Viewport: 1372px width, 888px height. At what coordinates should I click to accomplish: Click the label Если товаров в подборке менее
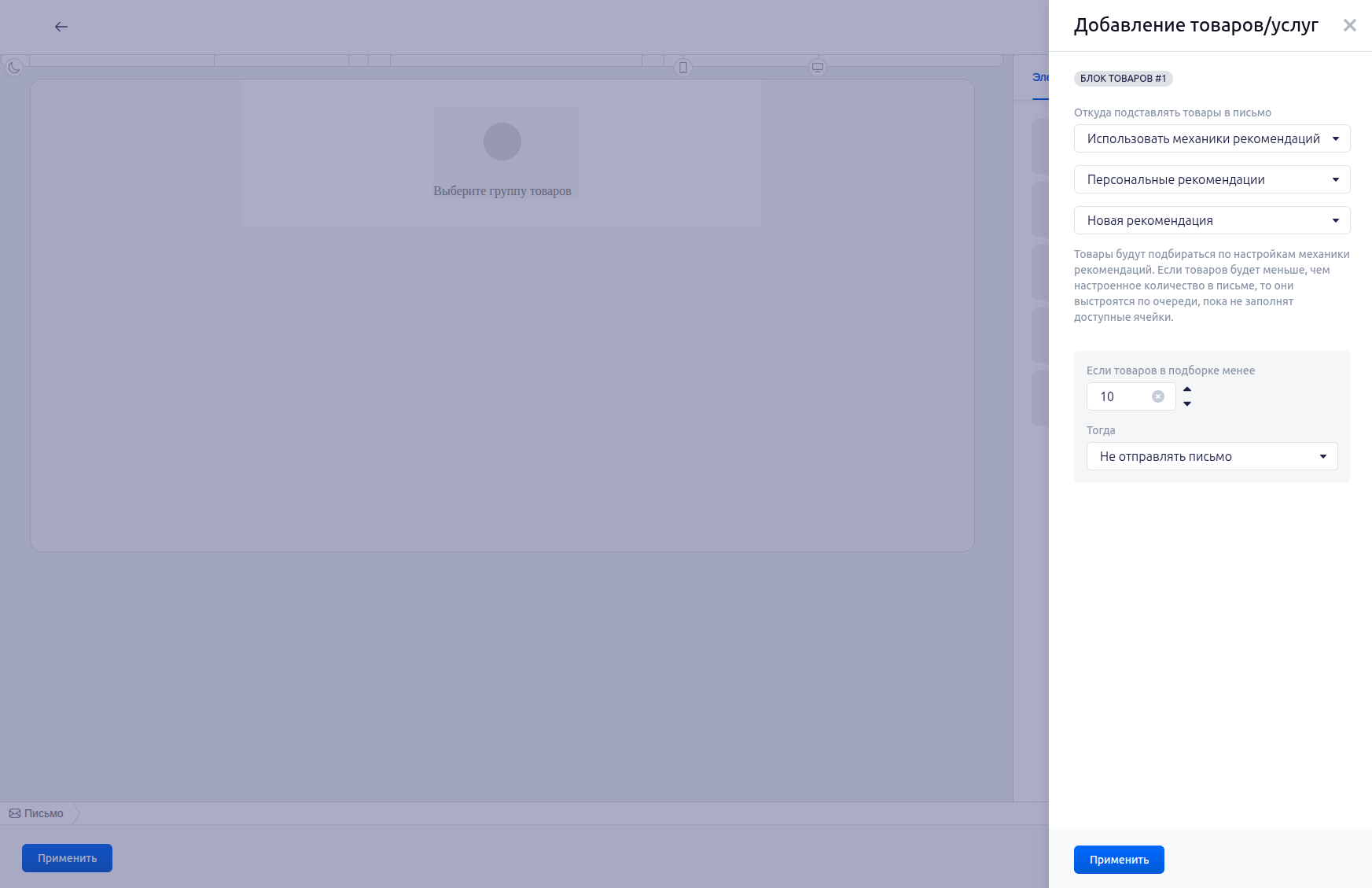click(x=1170, y=370)
